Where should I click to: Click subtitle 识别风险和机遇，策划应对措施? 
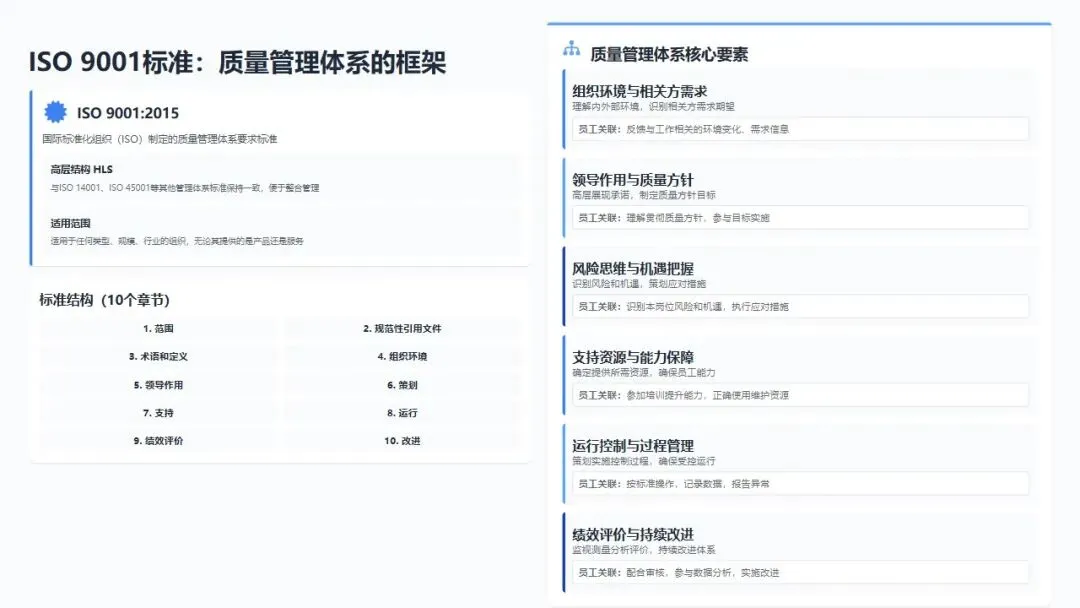click(x=638, y=284)
